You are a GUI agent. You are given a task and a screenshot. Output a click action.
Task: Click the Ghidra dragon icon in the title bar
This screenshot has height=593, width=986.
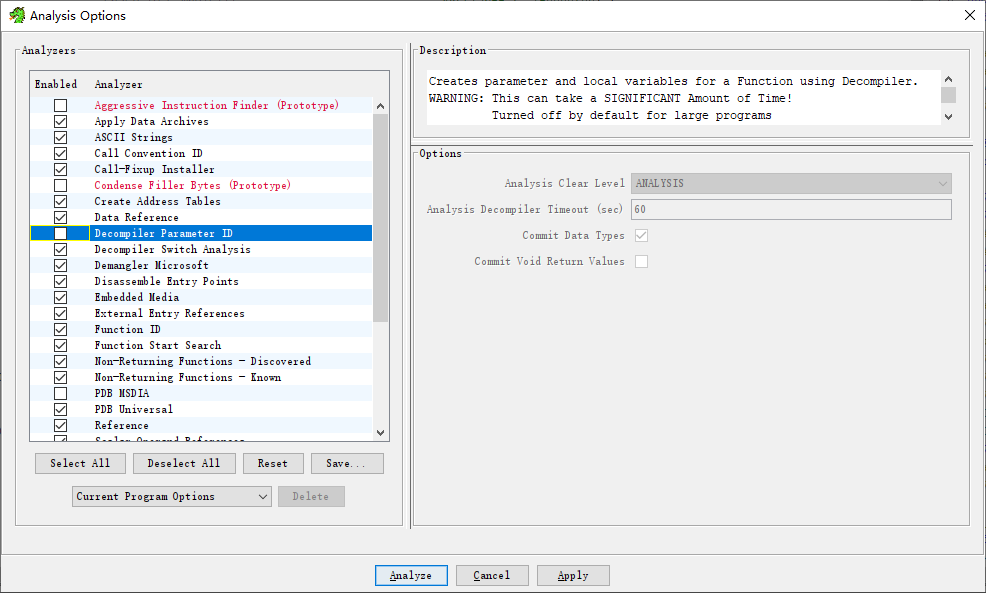17,15
